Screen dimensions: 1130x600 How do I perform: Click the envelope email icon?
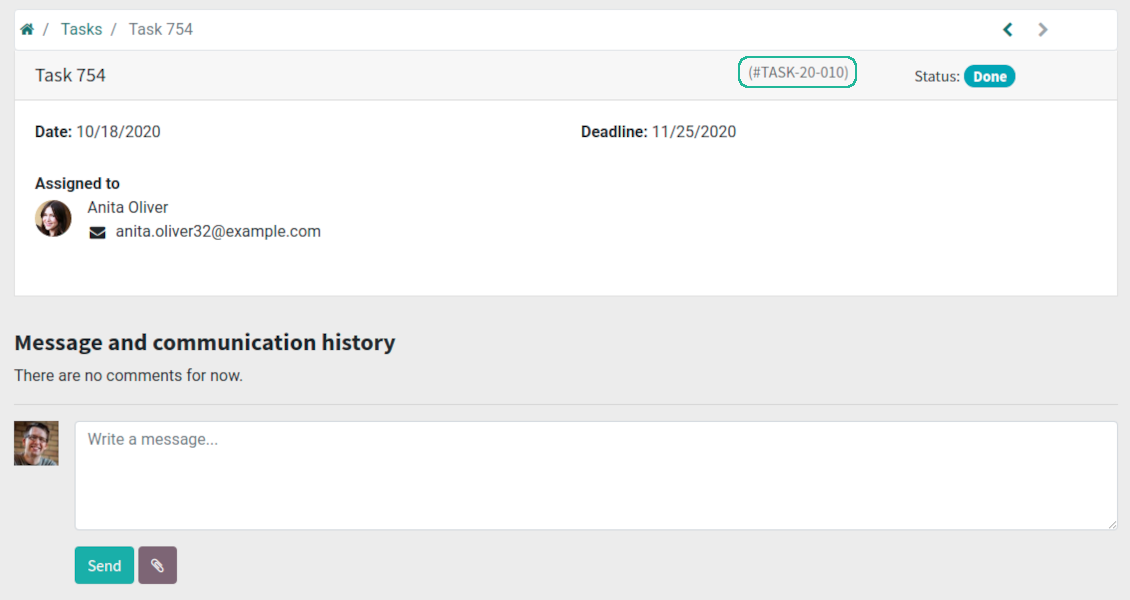click(x=97, y=233)
